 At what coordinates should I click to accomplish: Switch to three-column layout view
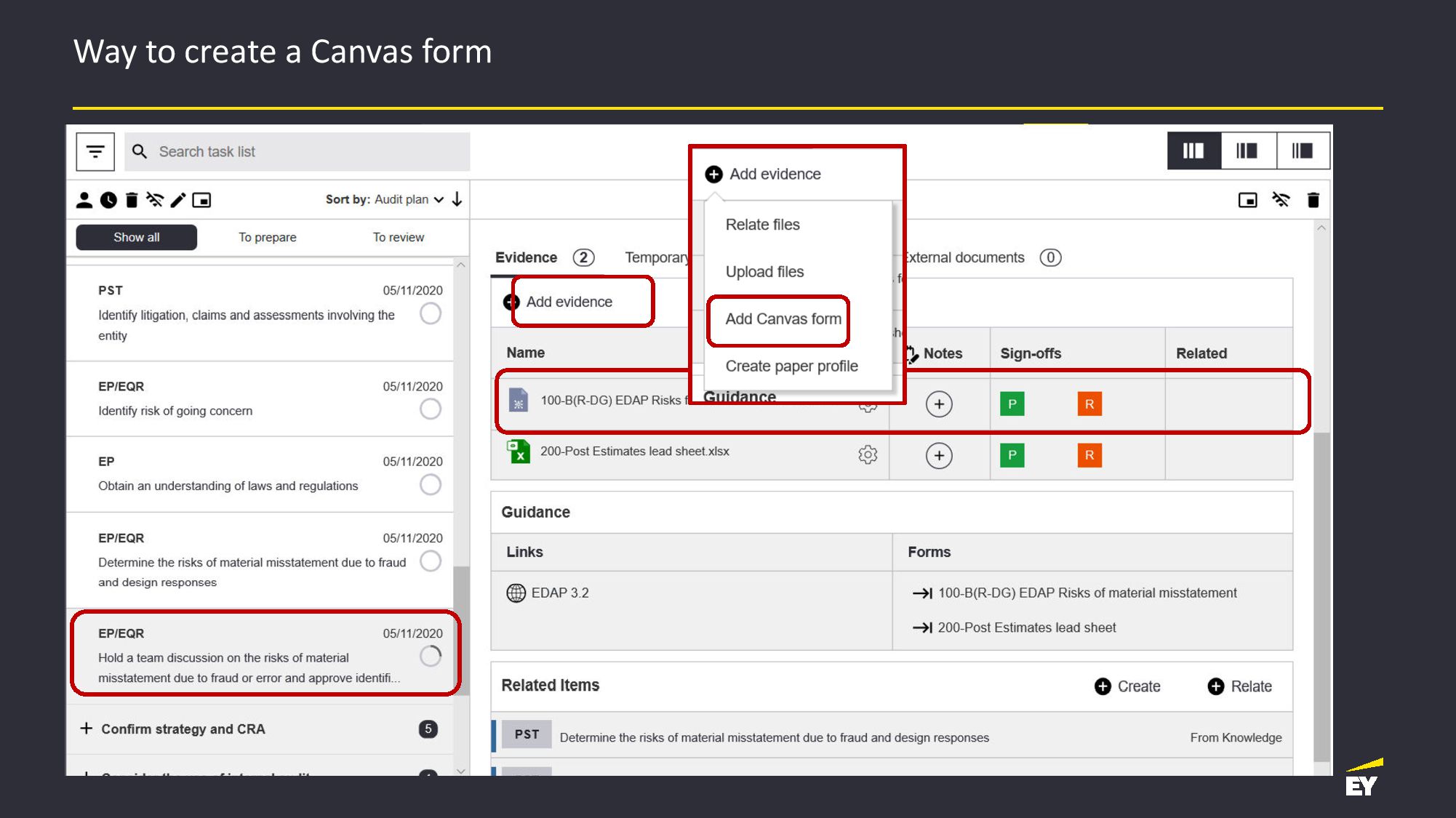[x=1193, y=151]
